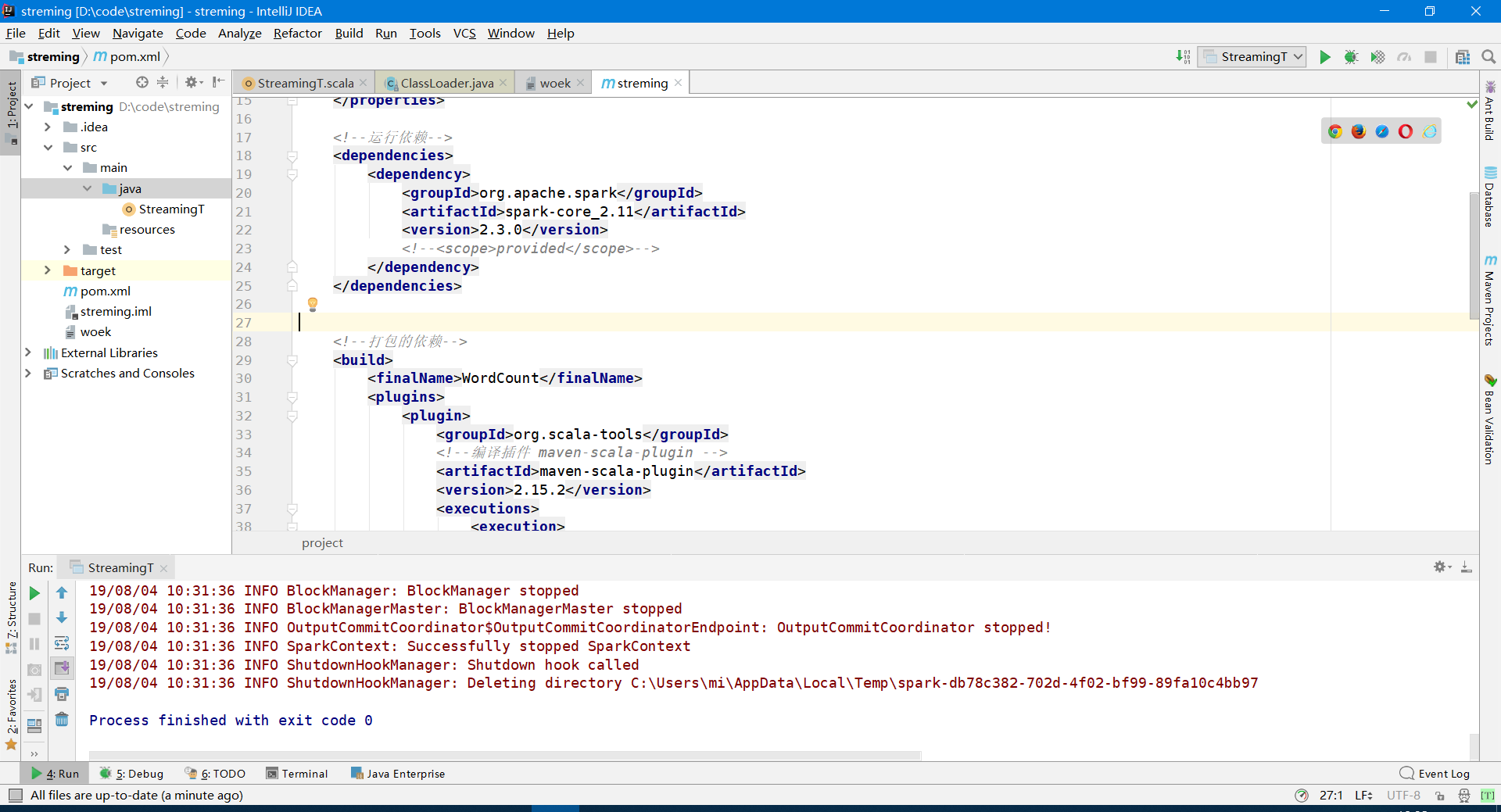The image size is (1501, 812).
Task: Expand External Libraries node
Action: tap(29, 352)
